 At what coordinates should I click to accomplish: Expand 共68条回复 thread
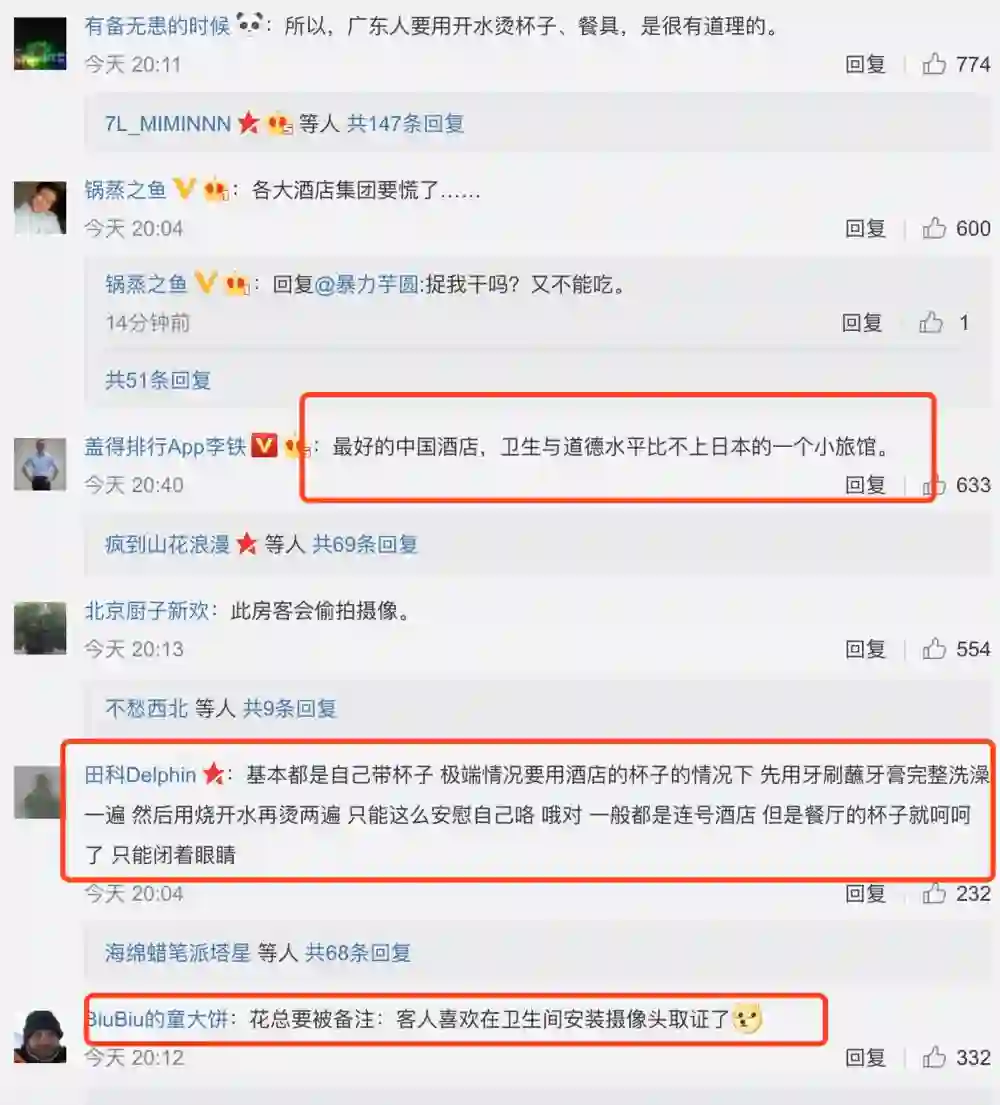(x=358, y=953)
